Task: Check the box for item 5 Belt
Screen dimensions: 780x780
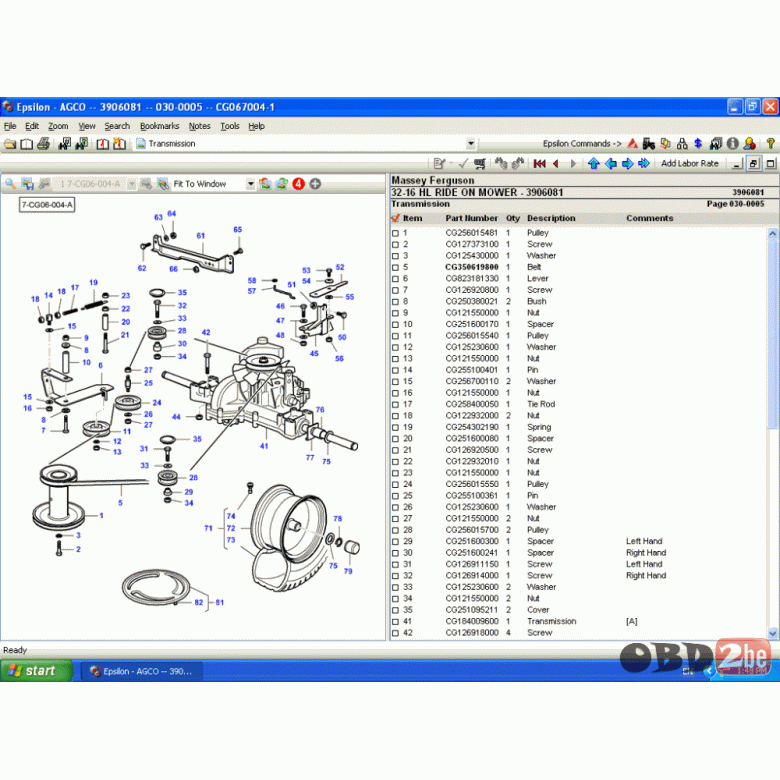Action: pos(395,268)
